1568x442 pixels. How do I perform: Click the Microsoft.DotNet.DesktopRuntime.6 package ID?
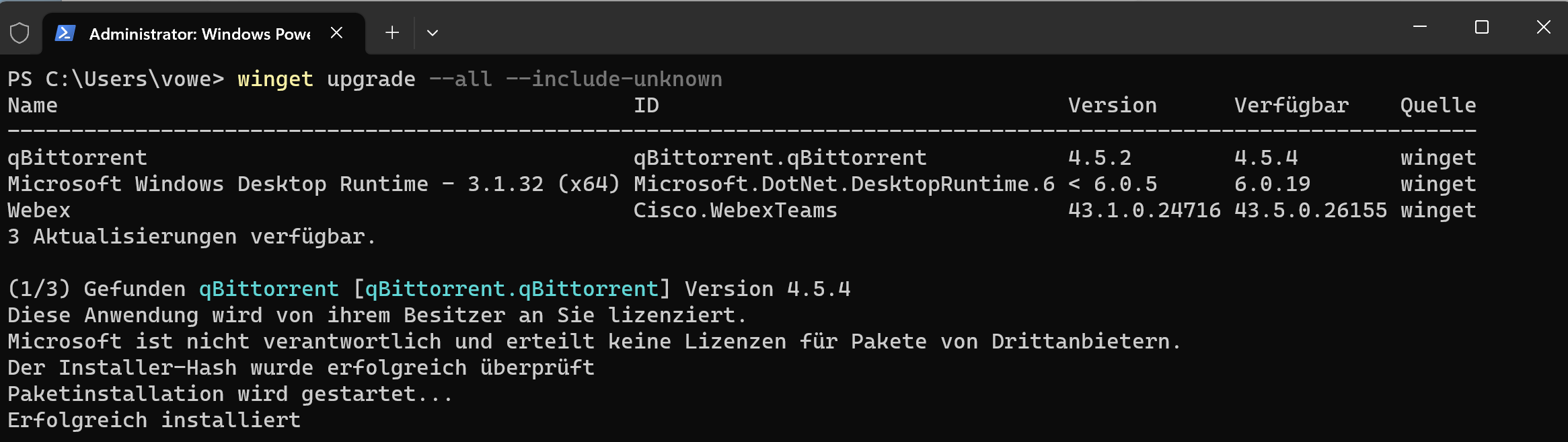click(x=841, y=183)
